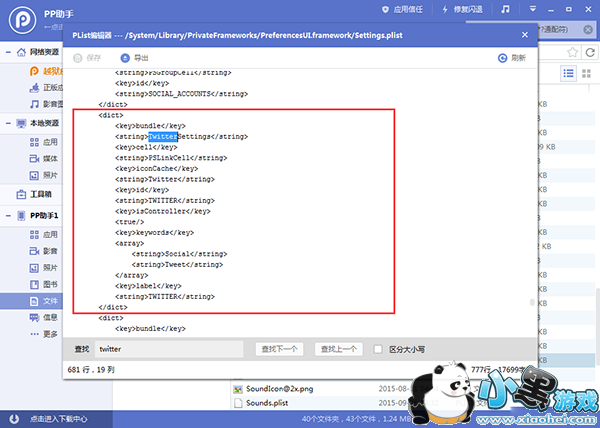Select the Sounds.plist file
Screen dimensions: 600x428
[267, 403]
